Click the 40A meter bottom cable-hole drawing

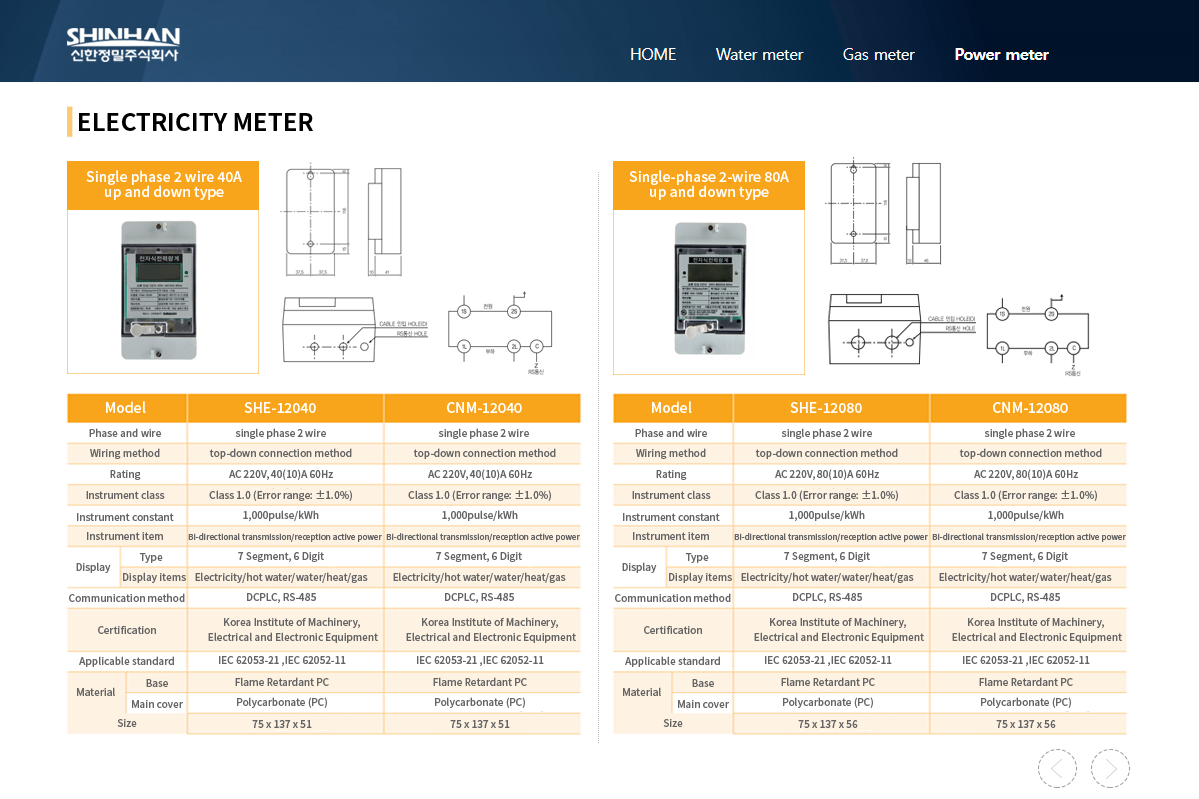pyautogui.click(x=355, y=330)
